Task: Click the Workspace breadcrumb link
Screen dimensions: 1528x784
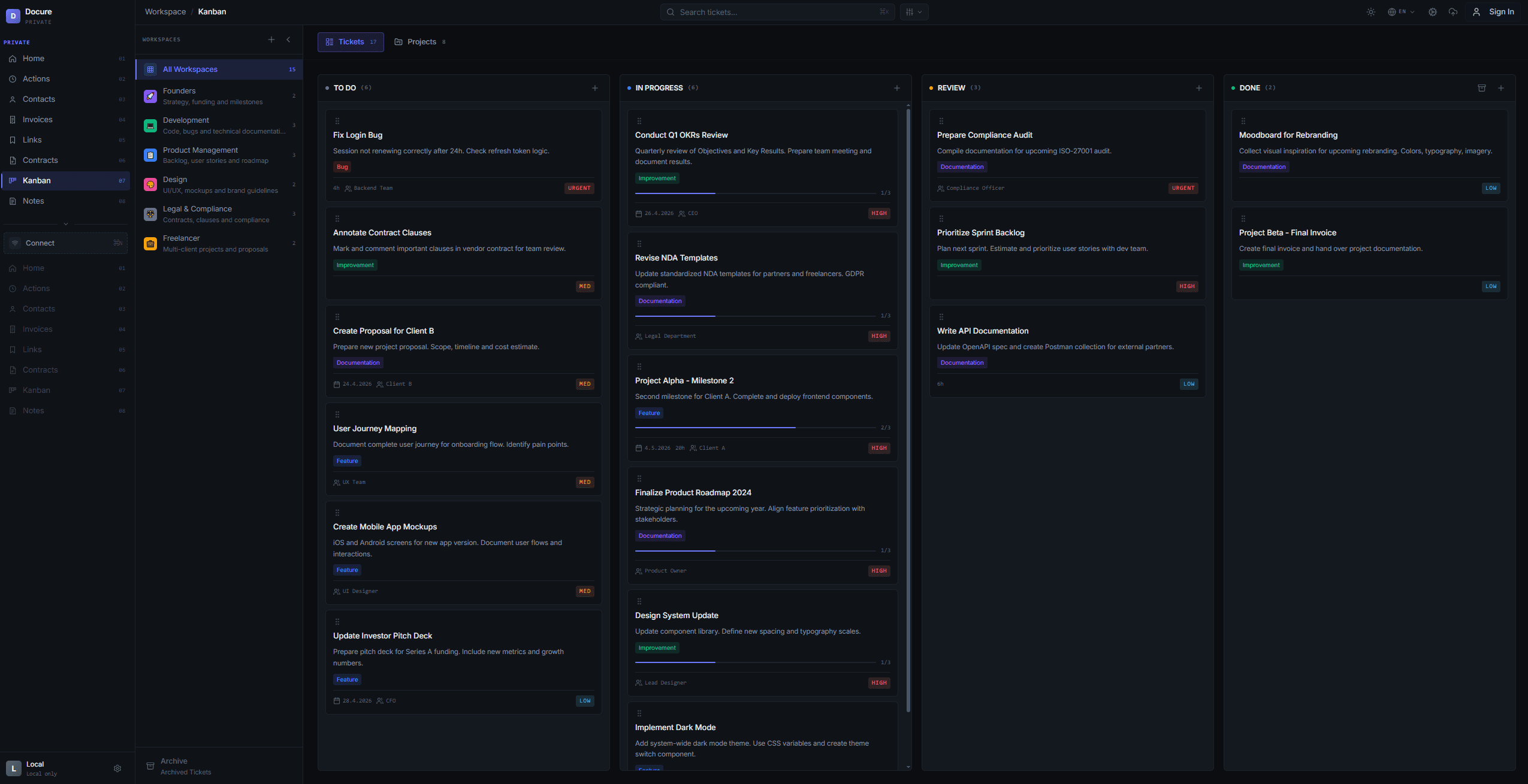Action: (165, 12)
